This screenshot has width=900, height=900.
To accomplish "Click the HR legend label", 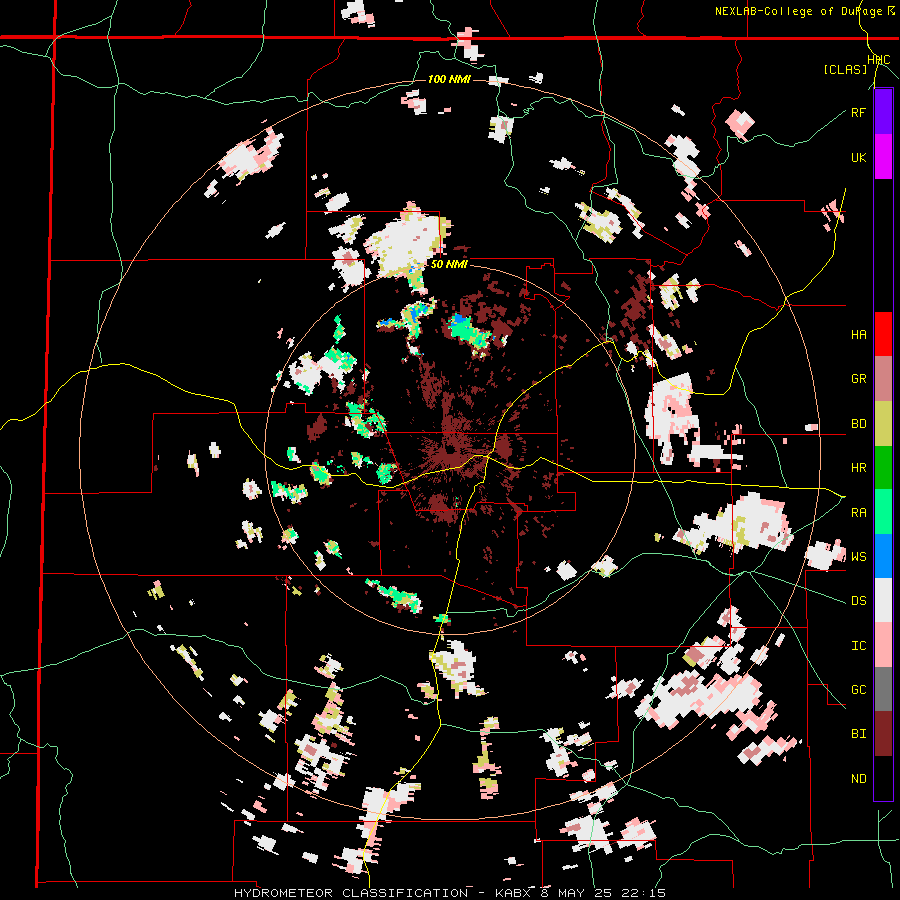I will tap(858, 468).
